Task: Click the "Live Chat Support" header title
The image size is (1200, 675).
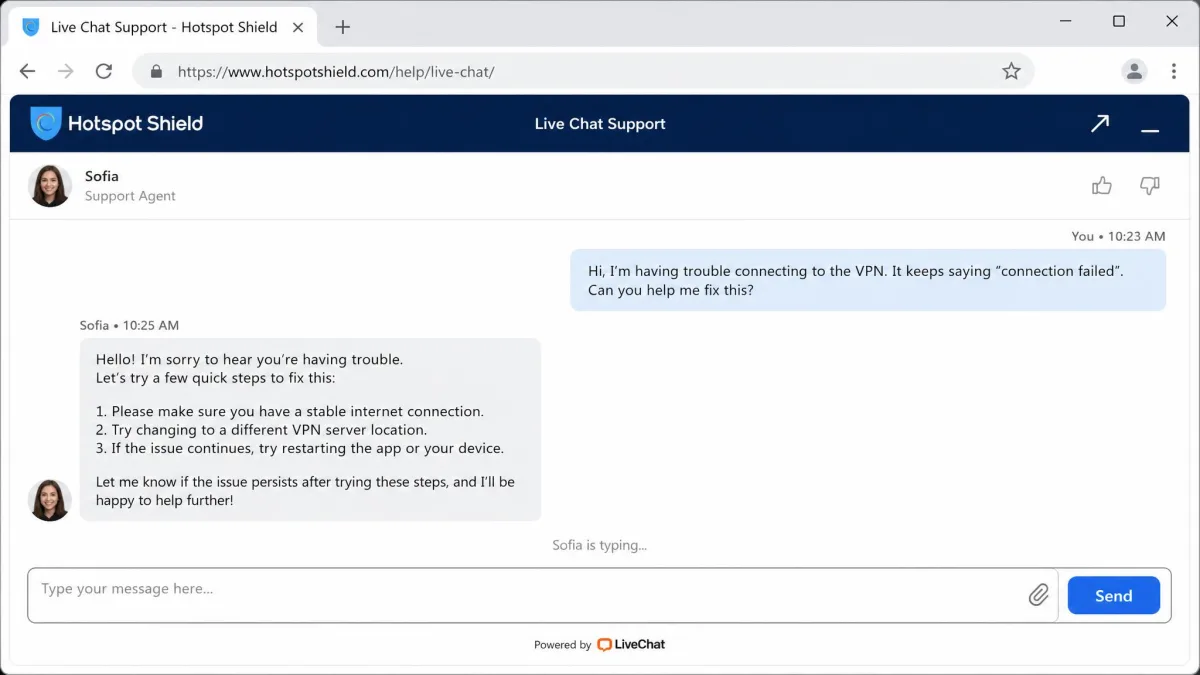Action: point(600,124)
